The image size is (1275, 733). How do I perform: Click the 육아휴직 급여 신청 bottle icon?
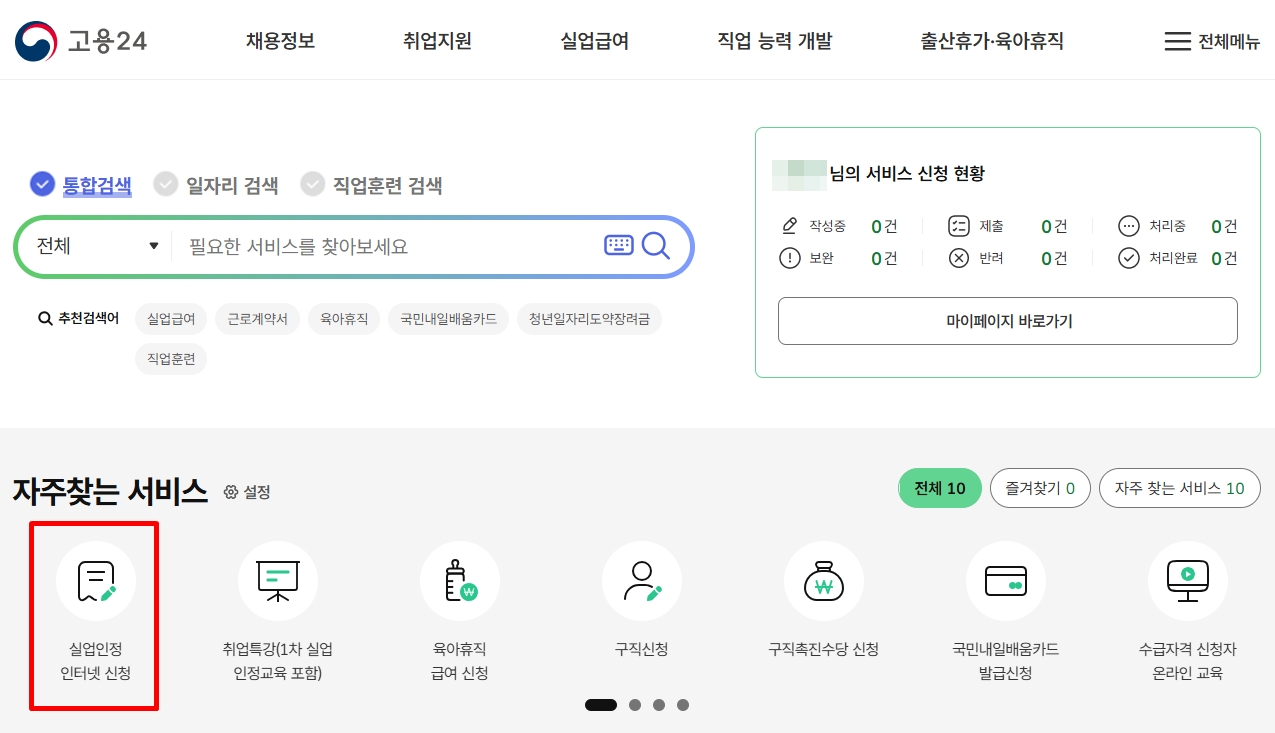pos(459,581)
